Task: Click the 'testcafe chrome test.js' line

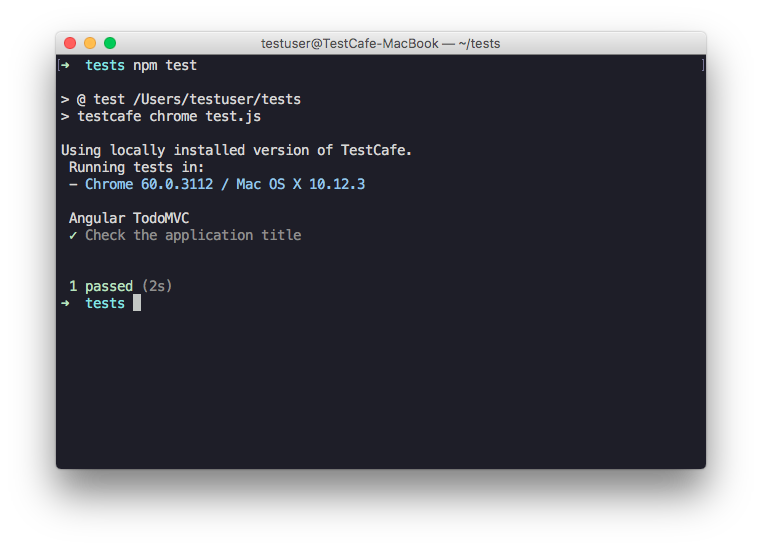Action: tap(169, 116)
